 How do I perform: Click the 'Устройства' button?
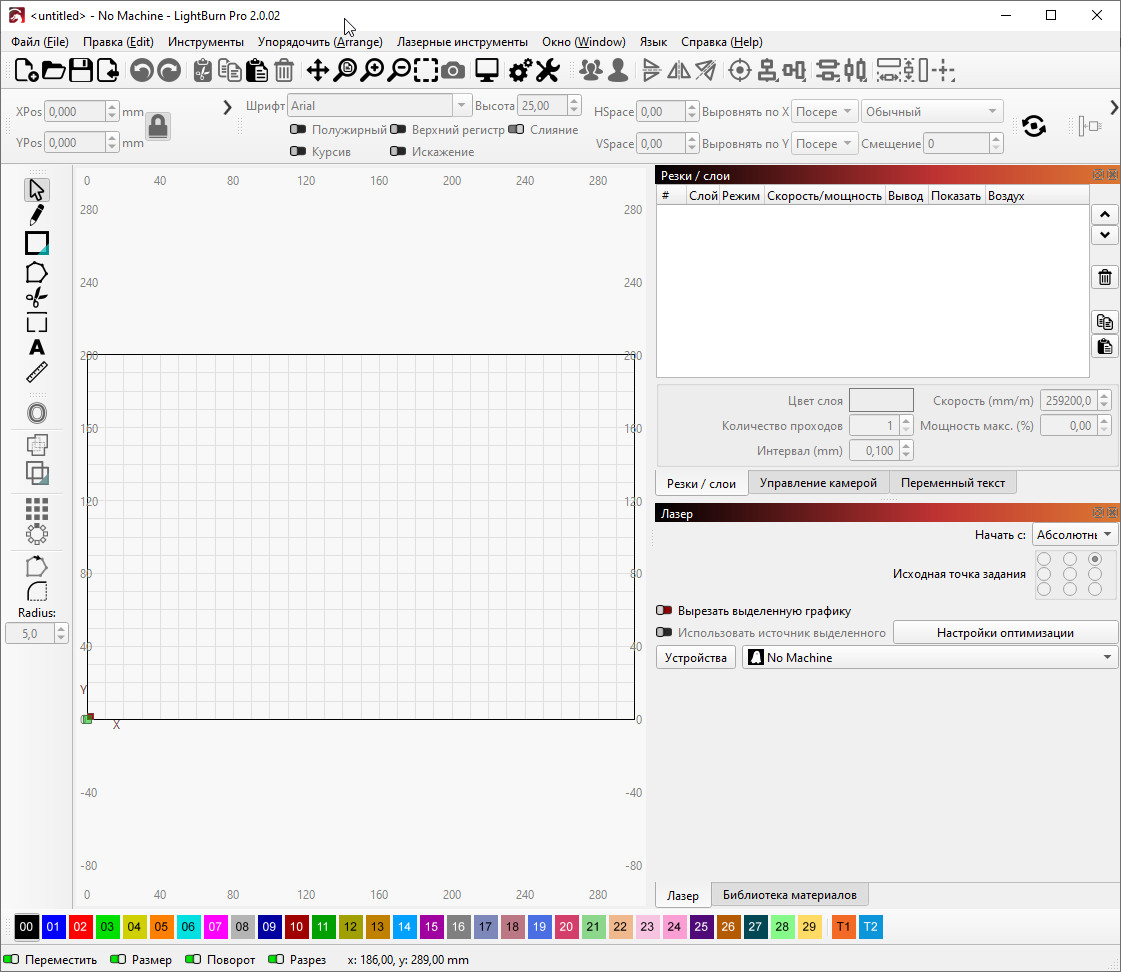696,657
